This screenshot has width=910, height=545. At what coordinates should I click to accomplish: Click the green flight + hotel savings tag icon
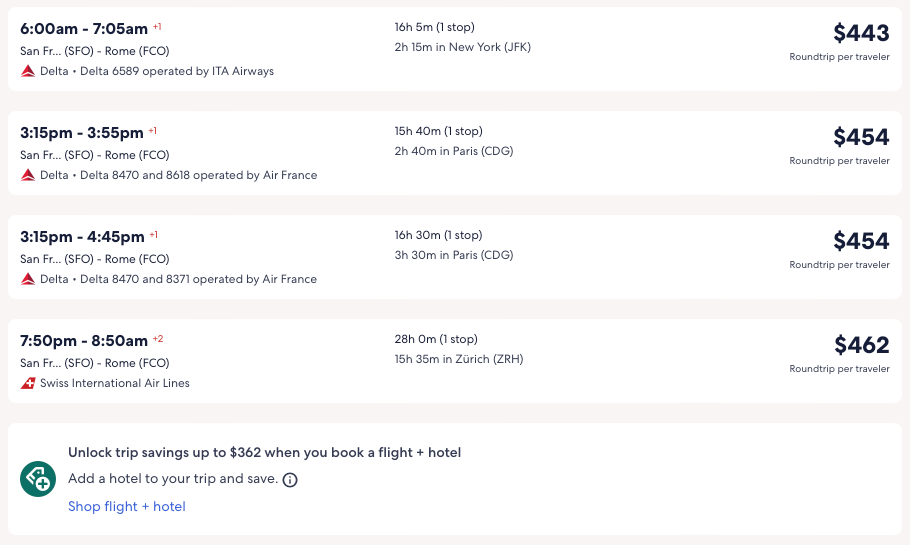pos(38,479)
